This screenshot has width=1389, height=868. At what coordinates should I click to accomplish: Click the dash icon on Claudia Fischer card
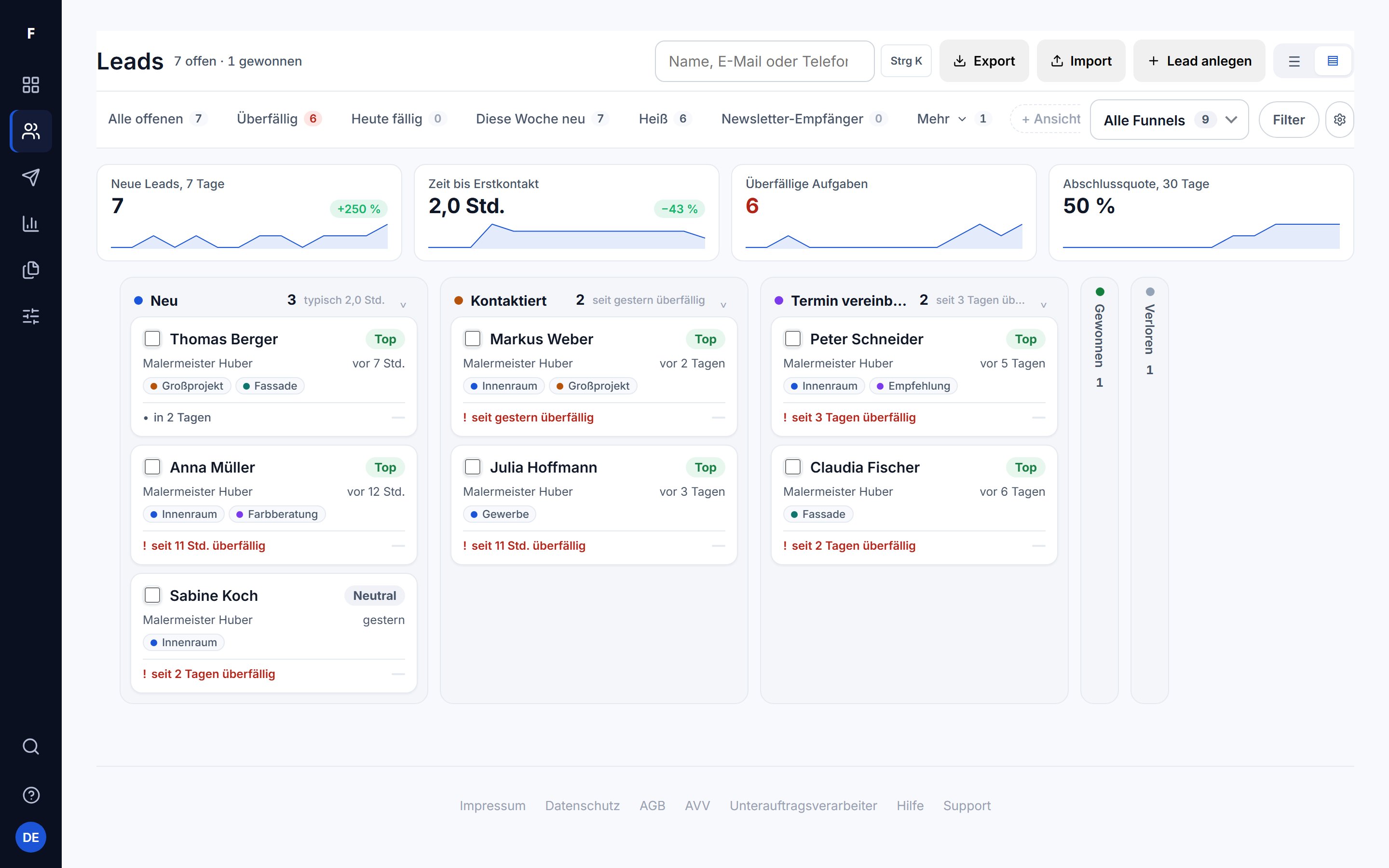[1038, 546]
